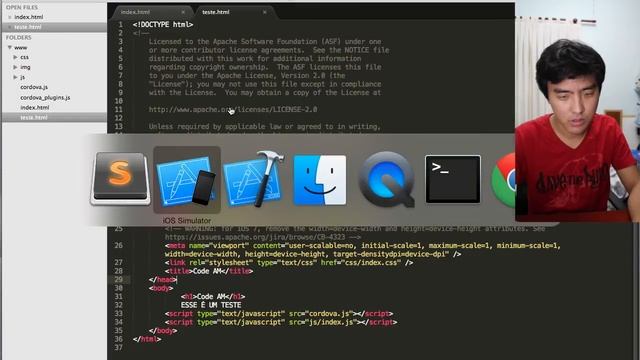Collapse the www folder
Image resolution: width=640 pixels, height=360 pixels.
[9, 48]
